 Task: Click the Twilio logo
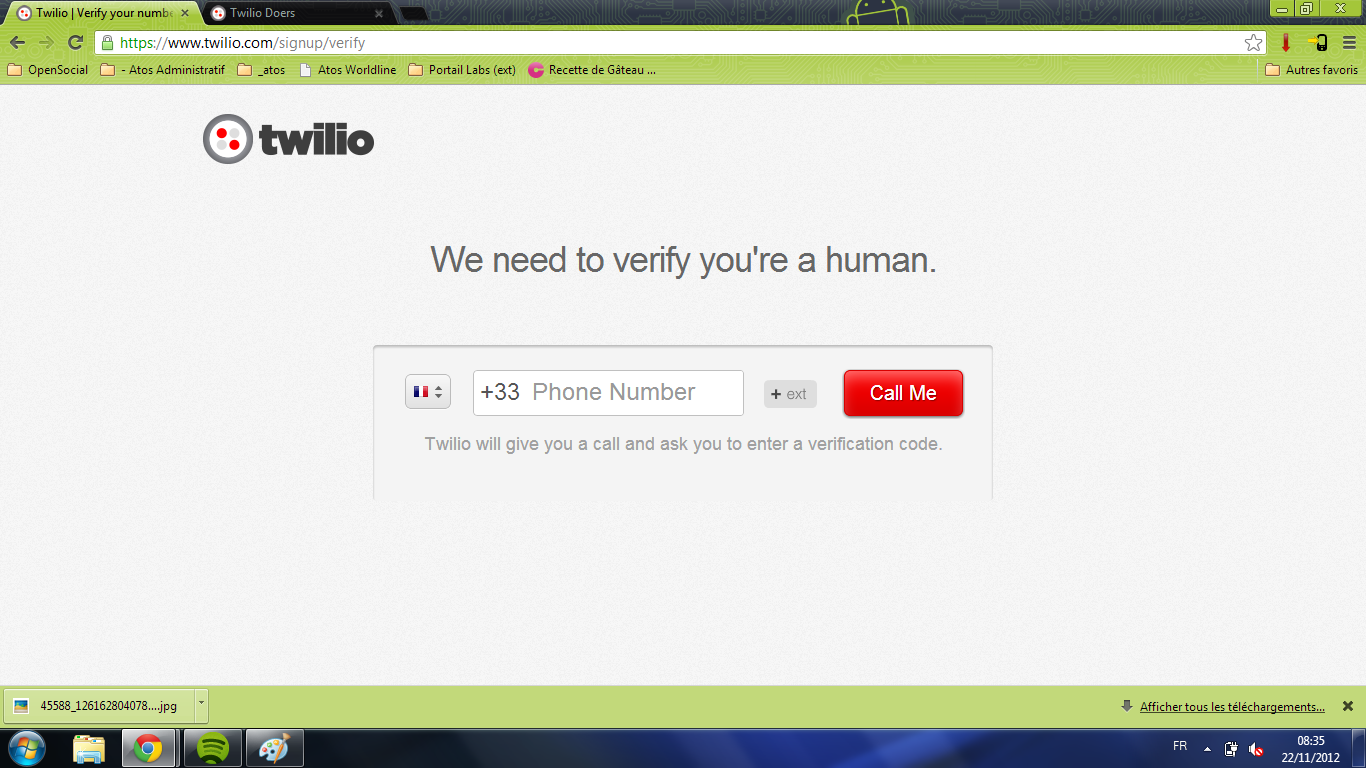click(288, 139)
